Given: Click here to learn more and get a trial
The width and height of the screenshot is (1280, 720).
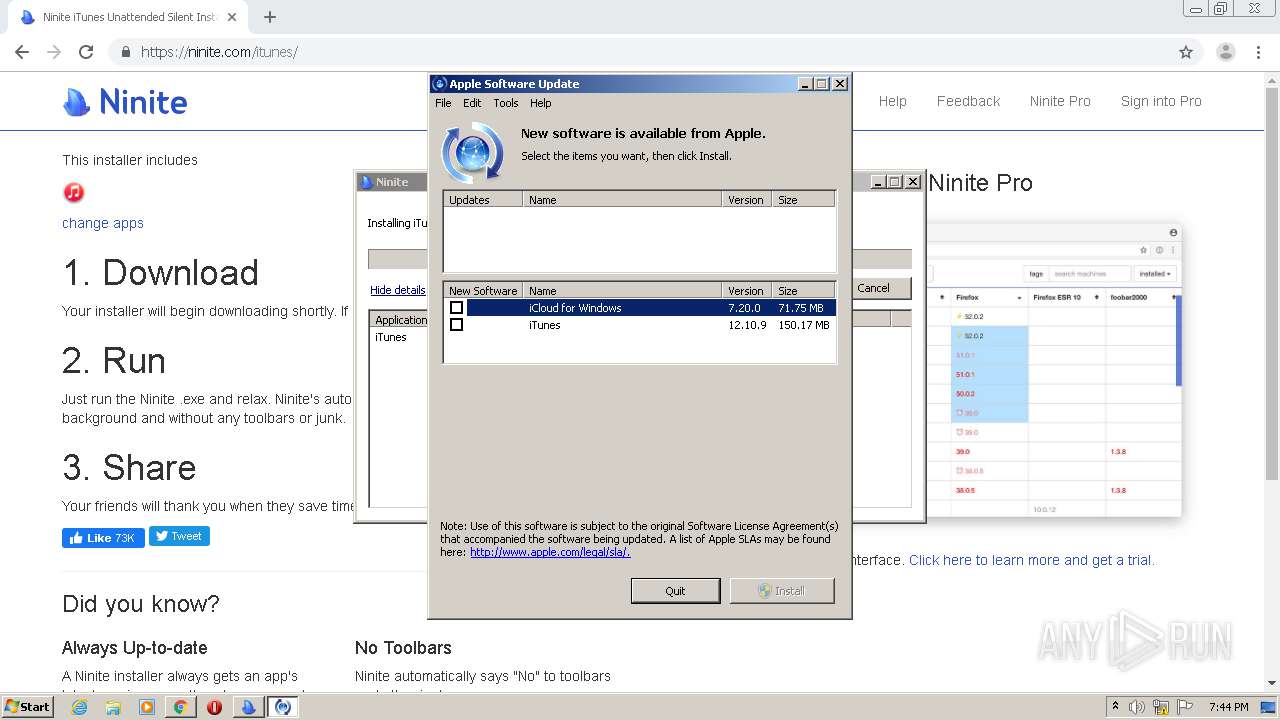Looking at the screenshot, I should 1031,560.
